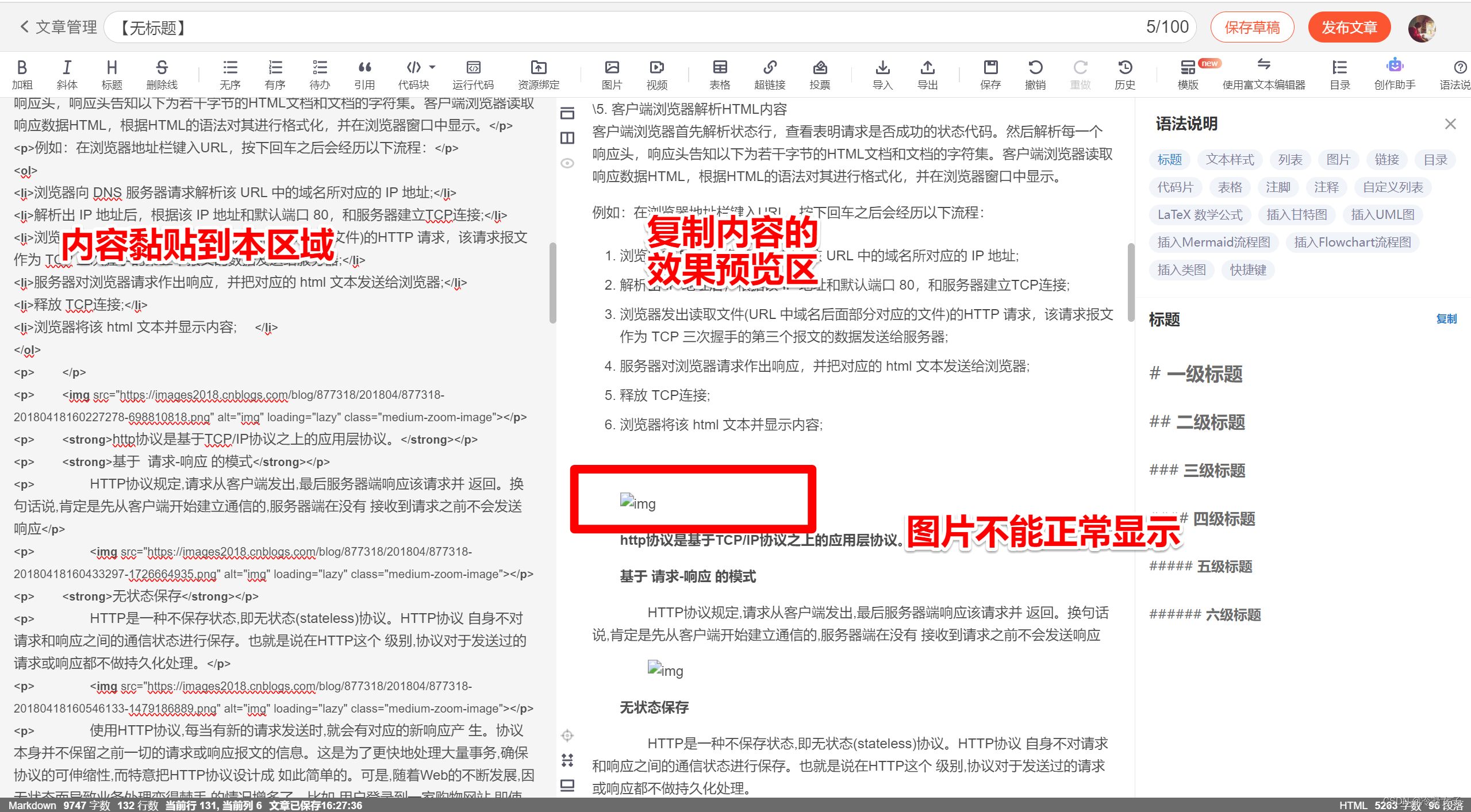Click the Bold (加粗) formatting icon
1471x812 pixels.
point(22,68)
